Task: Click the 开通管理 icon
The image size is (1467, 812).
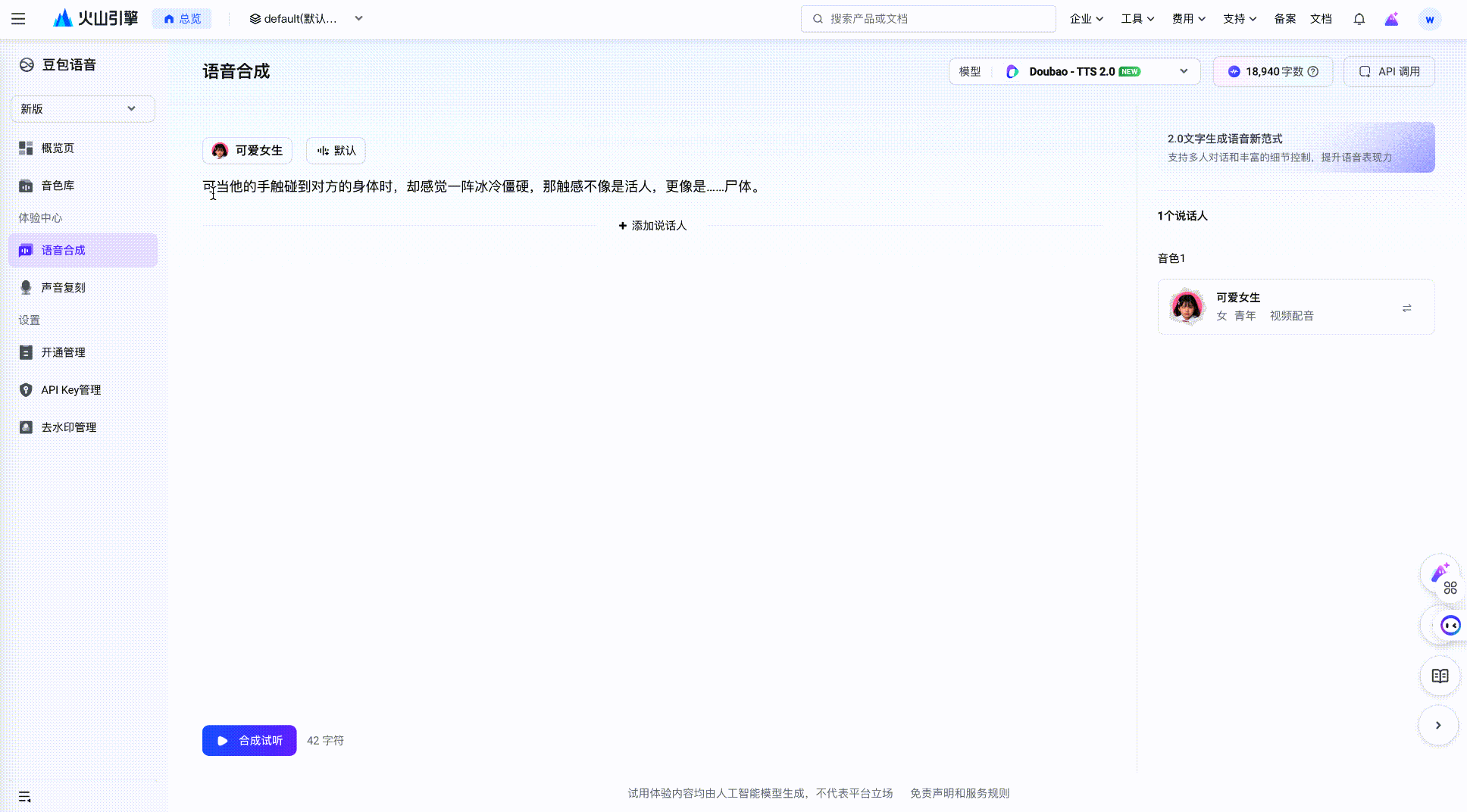Action: tap(26, 352)
